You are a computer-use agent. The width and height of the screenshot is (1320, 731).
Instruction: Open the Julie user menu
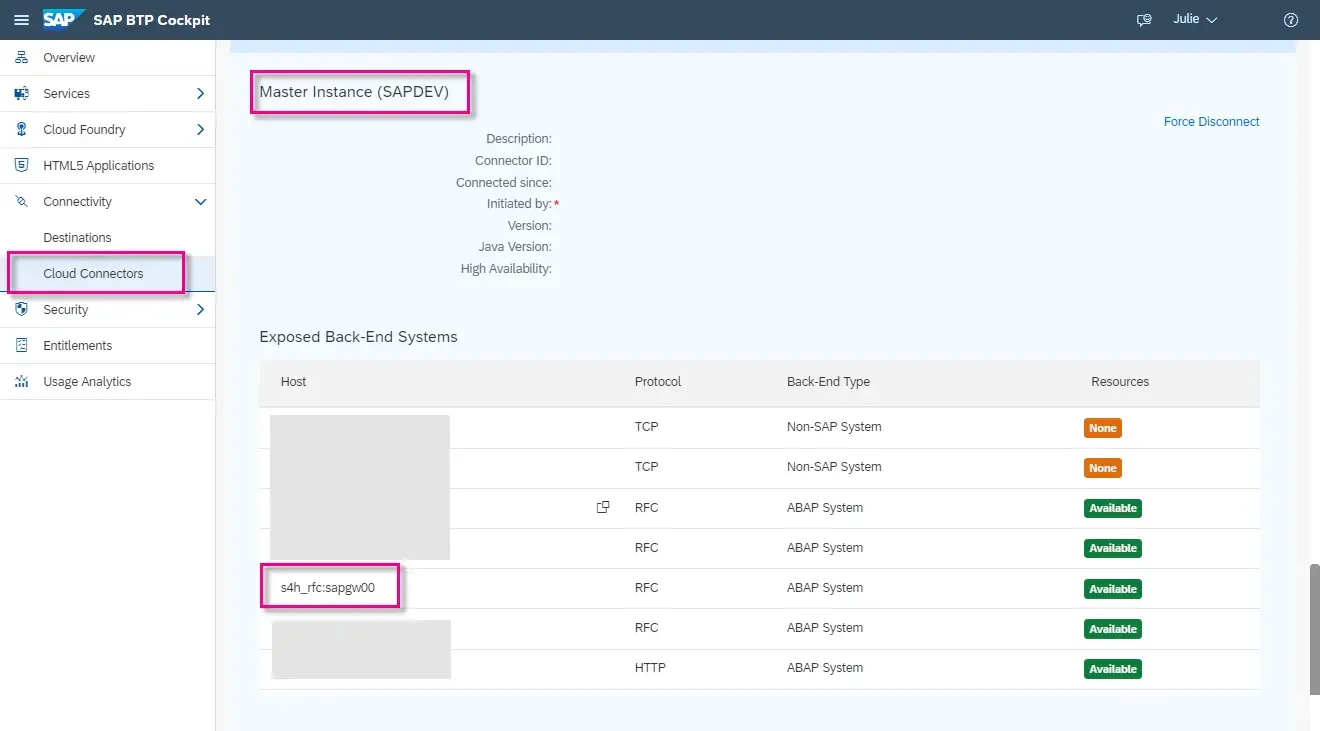click(1195, 20)
